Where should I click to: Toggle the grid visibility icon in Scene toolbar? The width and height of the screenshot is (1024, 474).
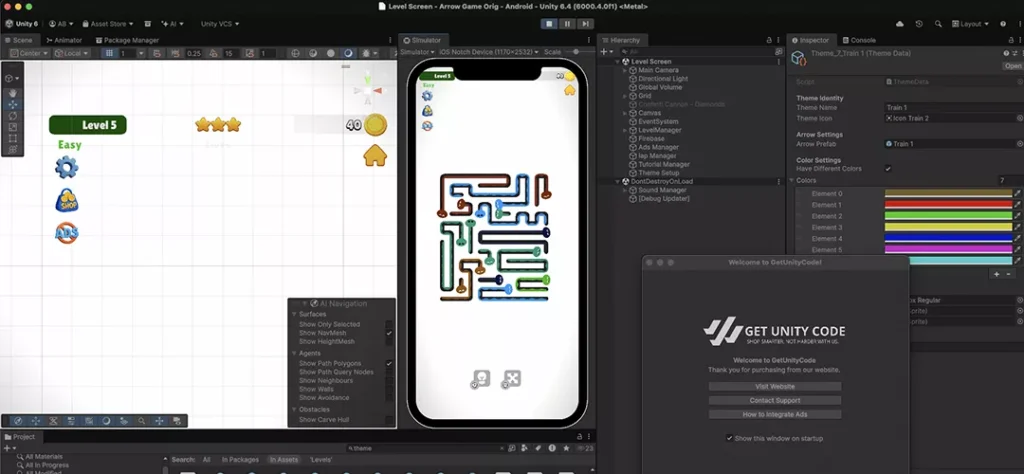click(110, 53)
